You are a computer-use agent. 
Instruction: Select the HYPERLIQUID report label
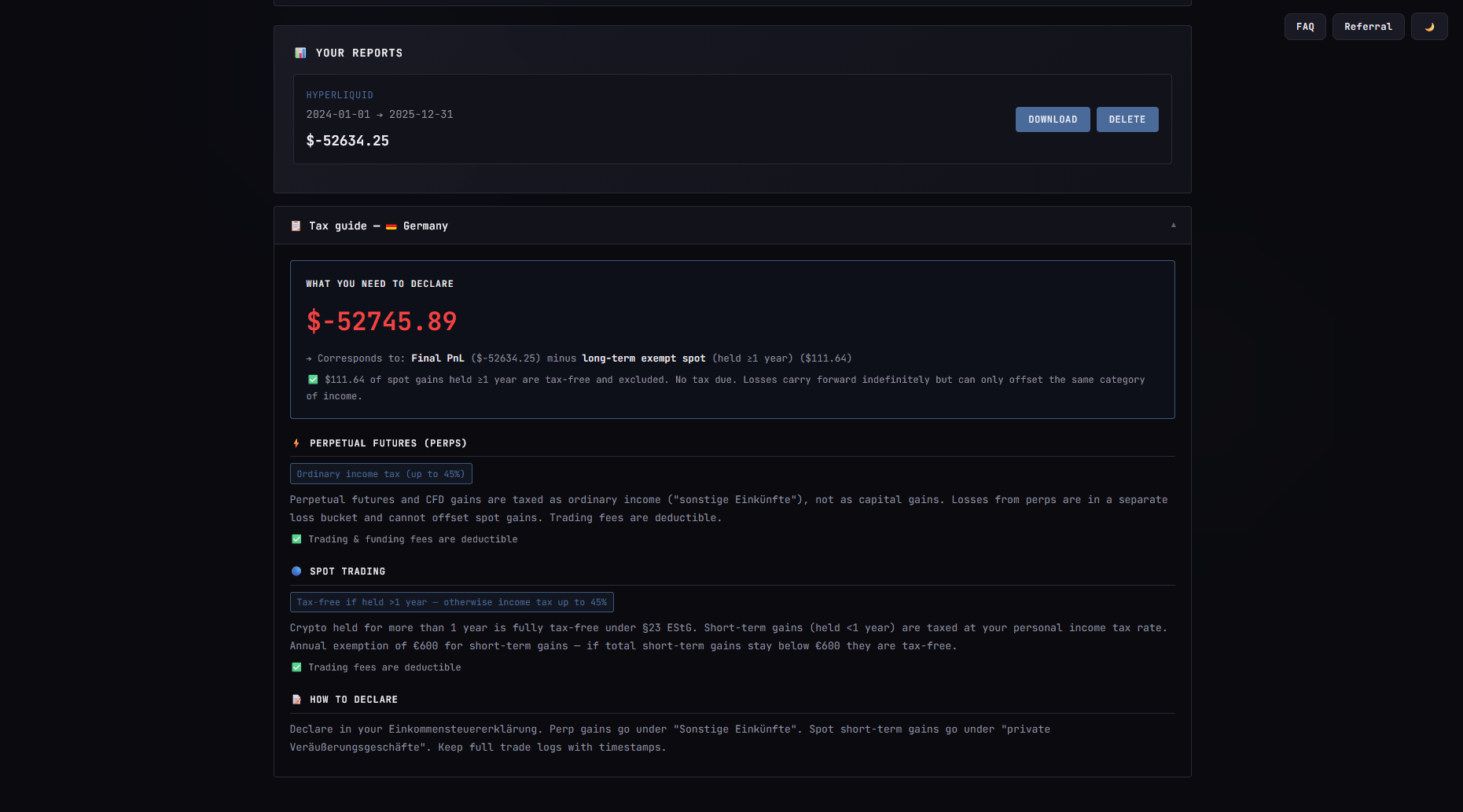(340, 95)
